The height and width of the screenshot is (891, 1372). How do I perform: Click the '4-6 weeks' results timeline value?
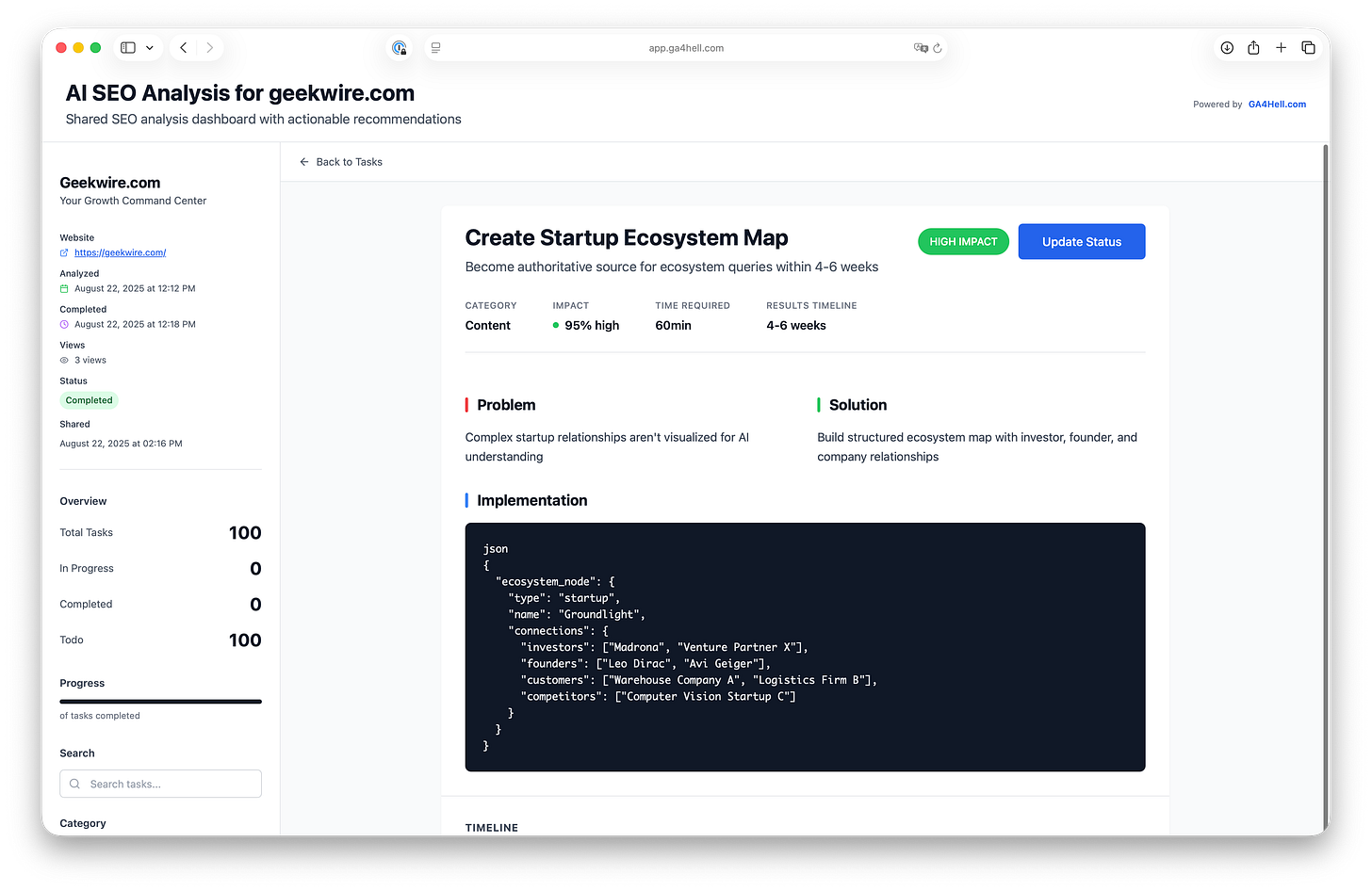point(796,325)
